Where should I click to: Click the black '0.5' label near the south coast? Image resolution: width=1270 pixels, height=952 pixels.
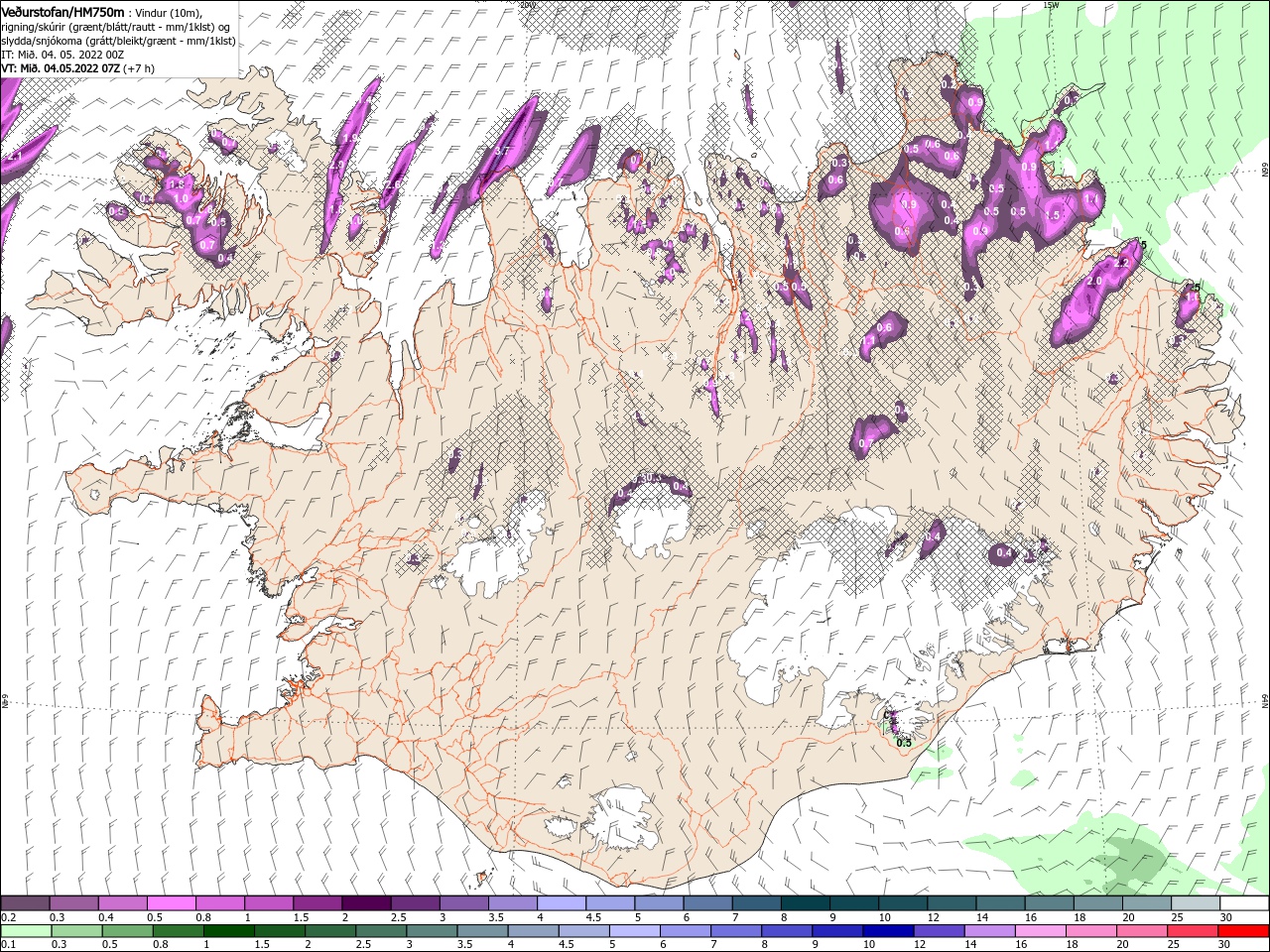point(904,742)
